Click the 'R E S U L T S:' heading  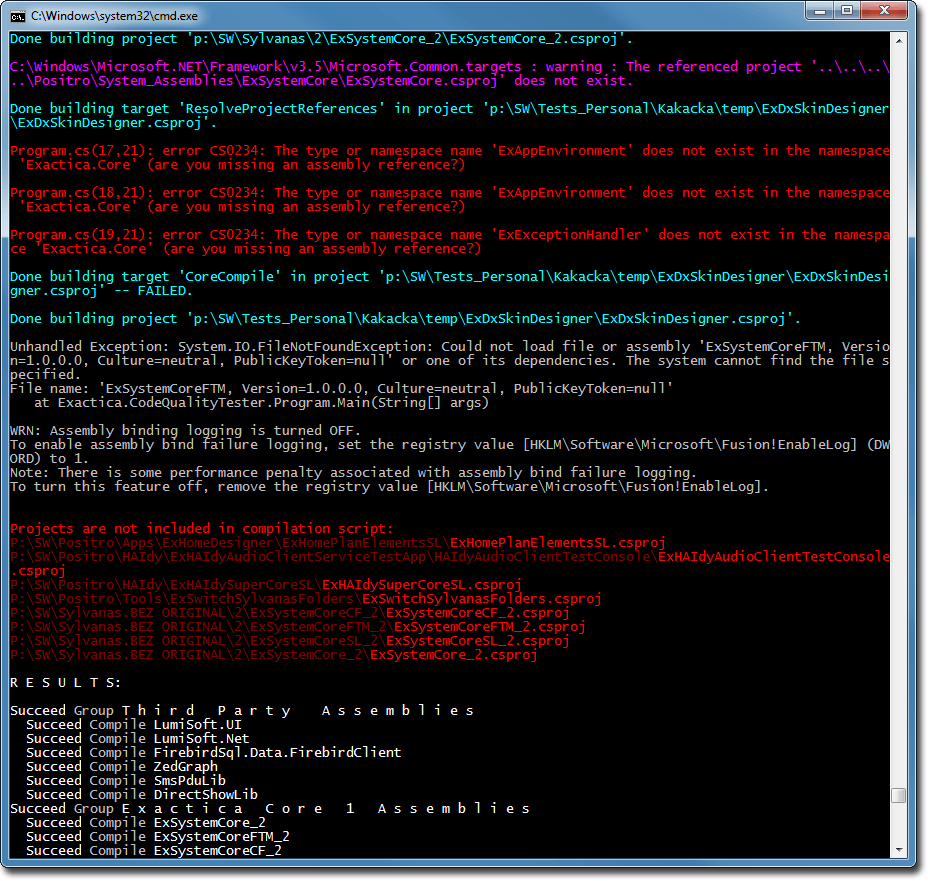point(66,682)
